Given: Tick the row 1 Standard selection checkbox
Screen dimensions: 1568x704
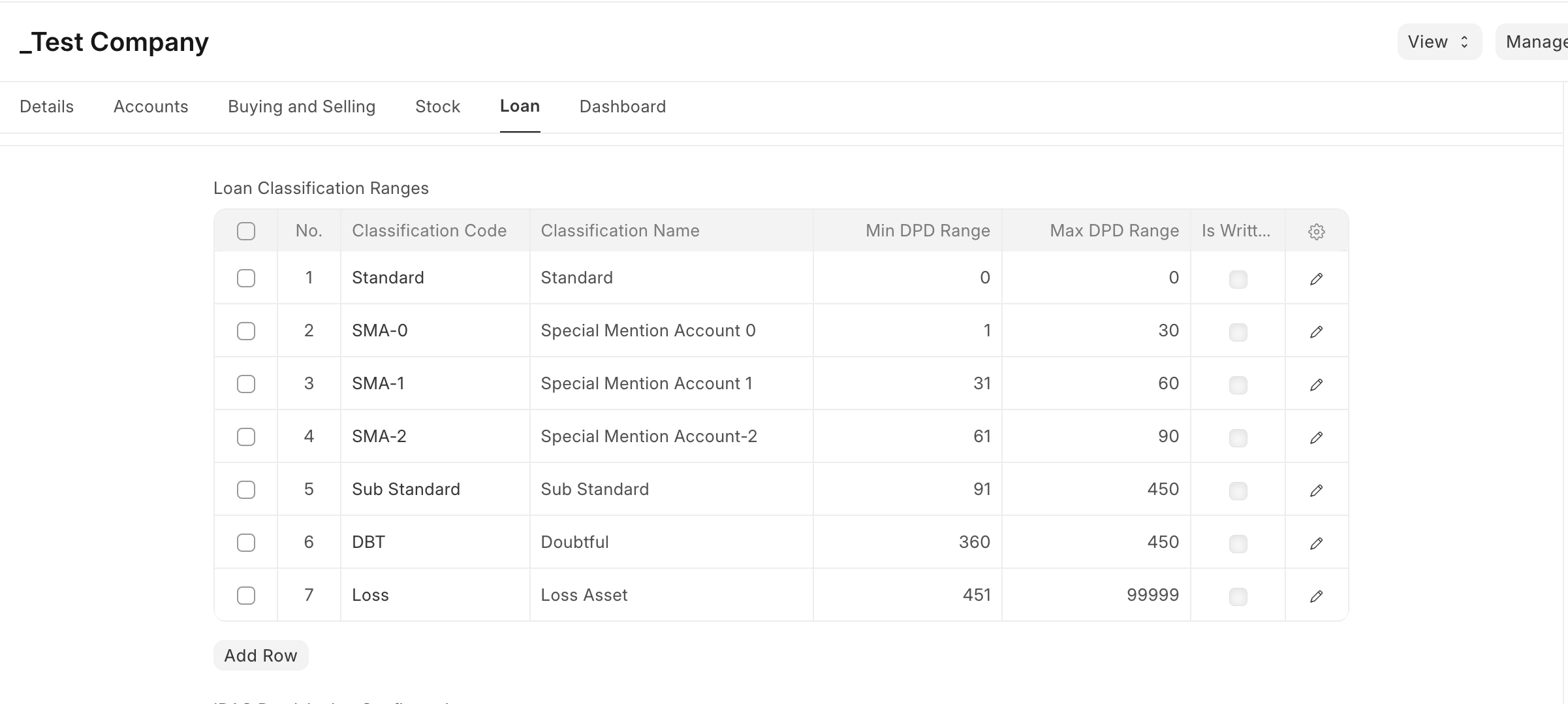Looking at the screenshot, I should coord(246,278).
